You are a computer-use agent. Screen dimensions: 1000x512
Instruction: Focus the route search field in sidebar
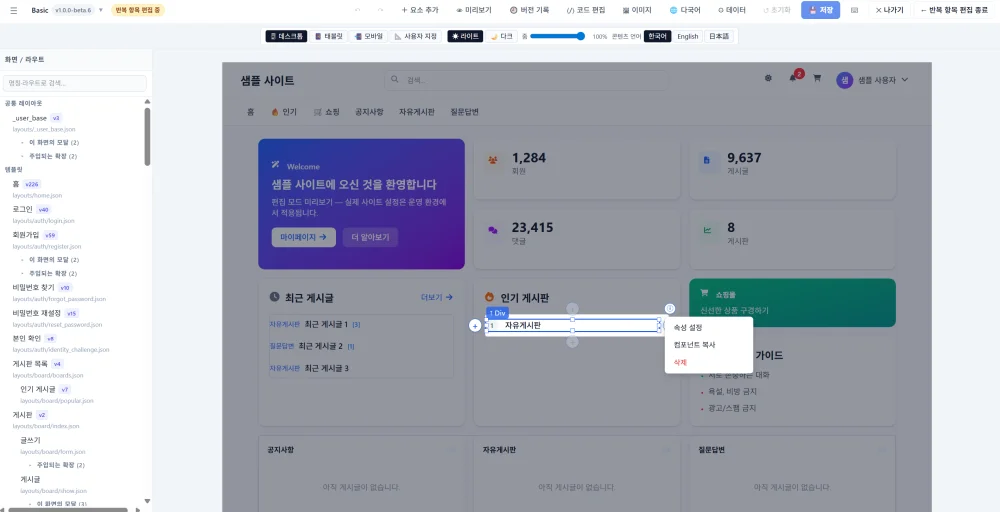coord(75,83)
